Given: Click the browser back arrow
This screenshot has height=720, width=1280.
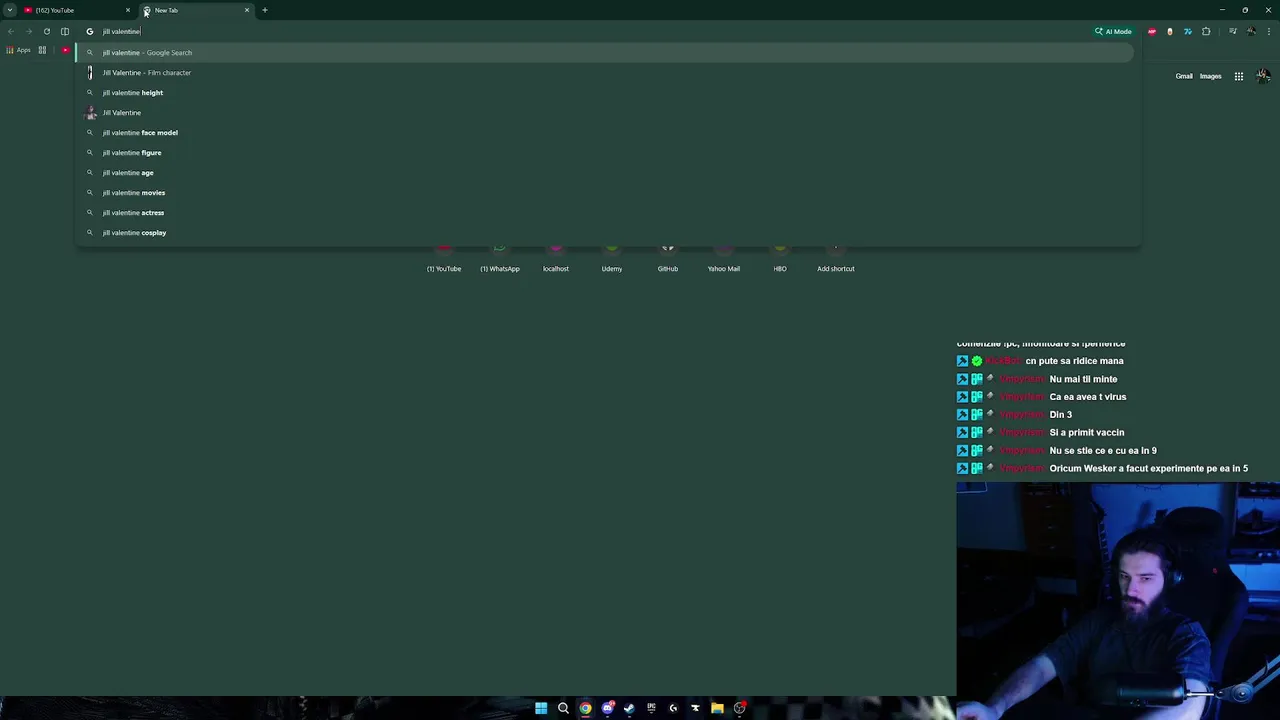Looking at the screenshot, I should pos(11,31).
